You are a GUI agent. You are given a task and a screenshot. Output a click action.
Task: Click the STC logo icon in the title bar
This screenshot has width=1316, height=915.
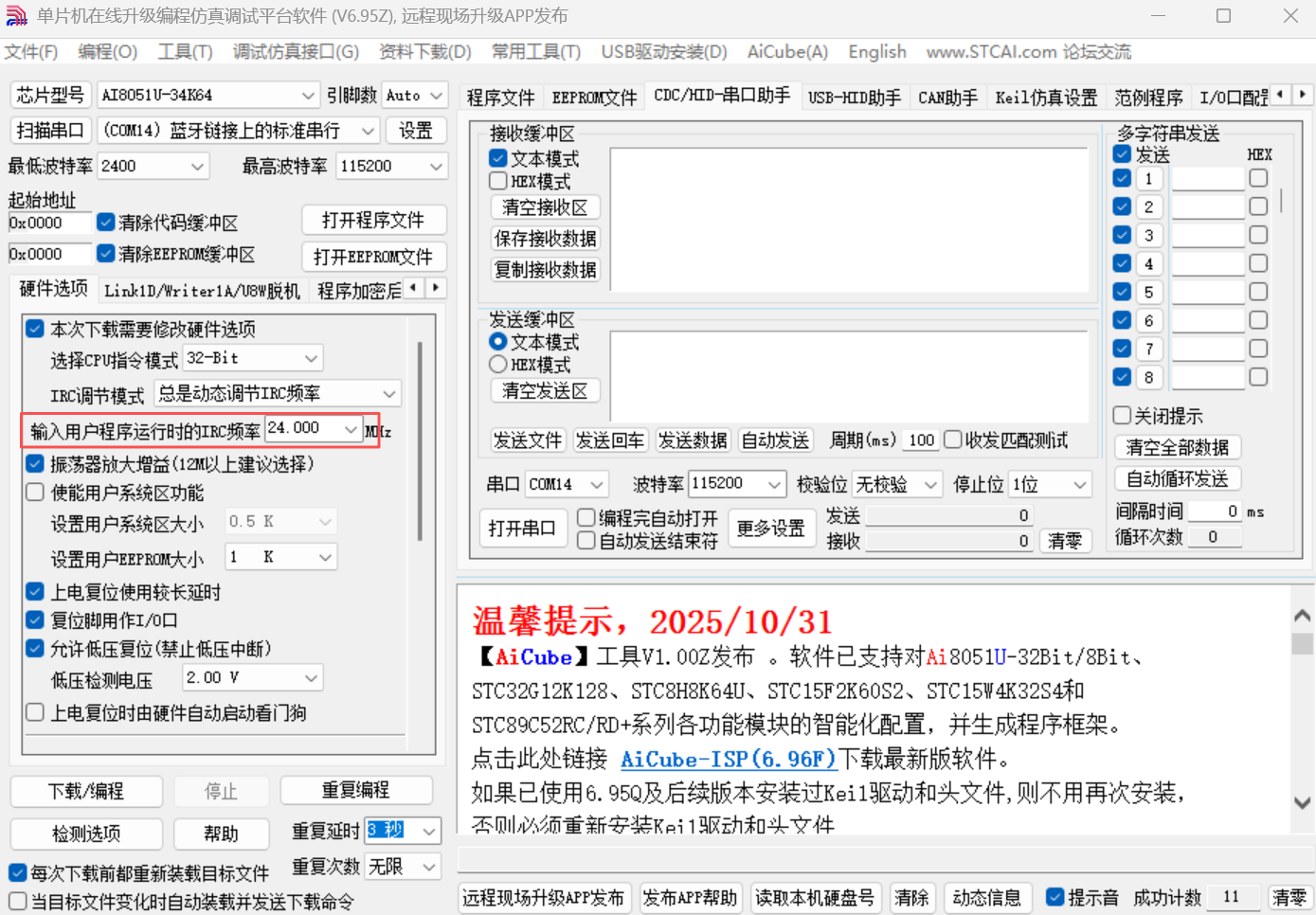[x=16, y=15]
